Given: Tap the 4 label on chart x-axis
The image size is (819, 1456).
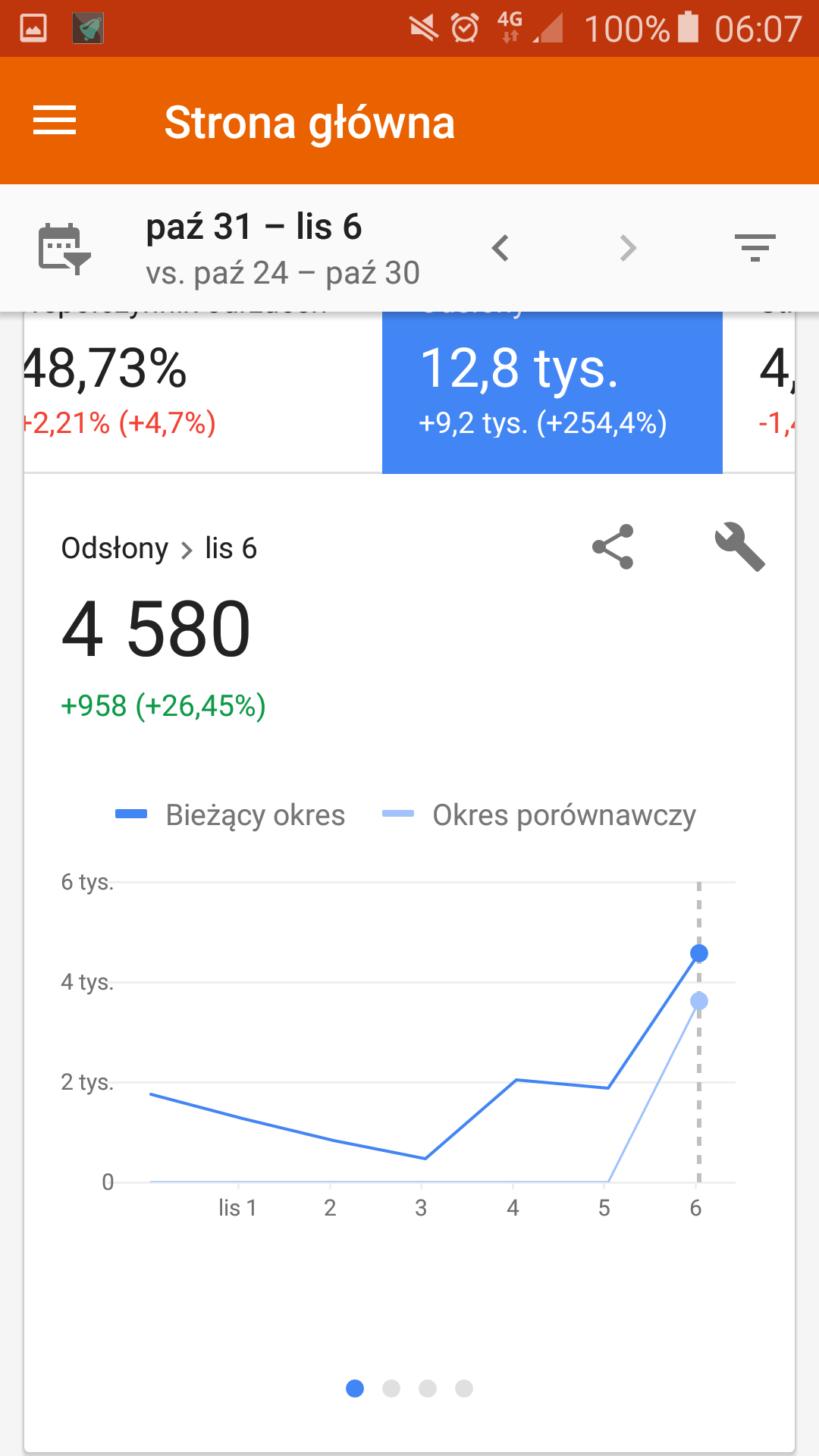Looking at the screenshot, I should coord(513,1207).
